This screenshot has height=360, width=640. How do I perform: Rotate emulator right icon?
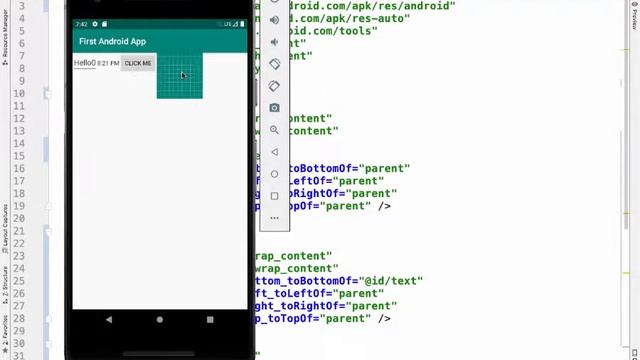click(274, 86)
